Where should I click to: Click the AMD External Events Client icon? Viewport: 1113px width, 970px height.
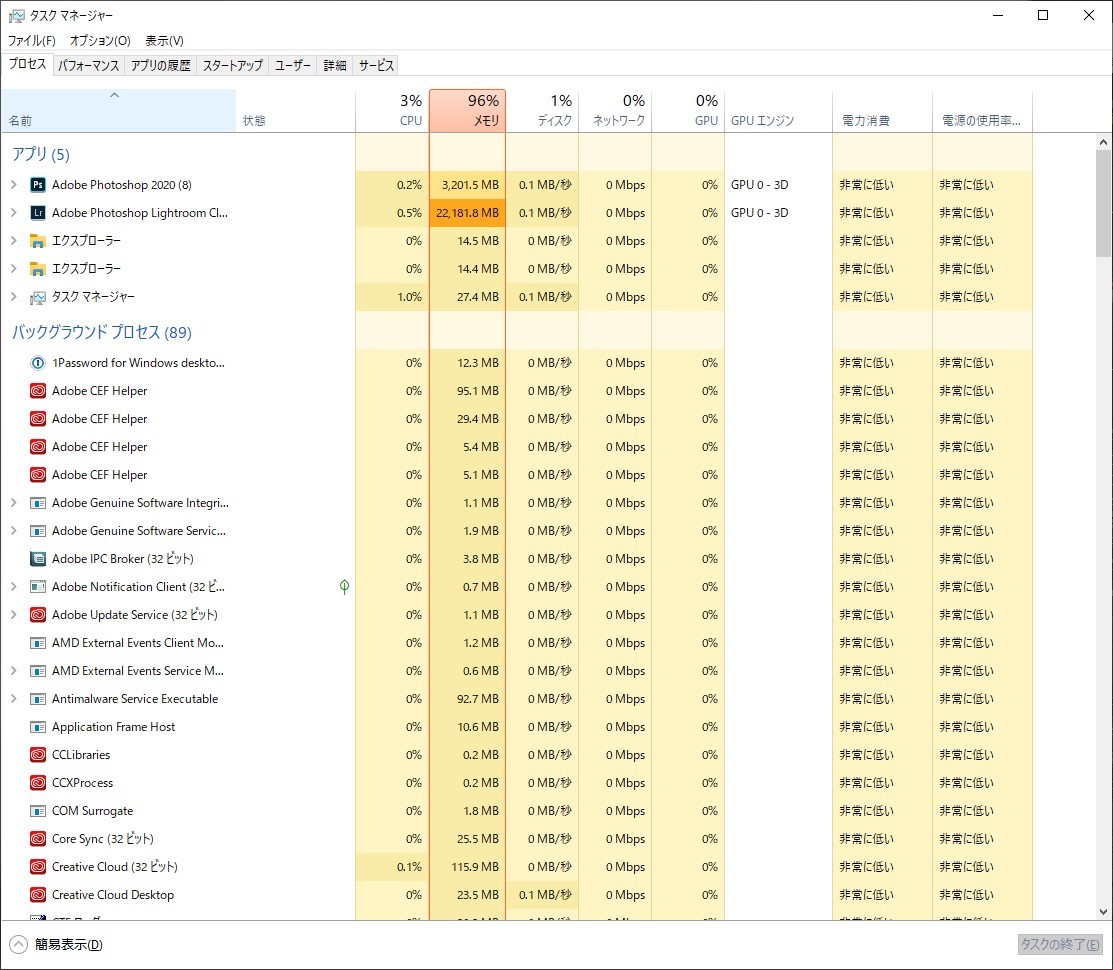38,643
